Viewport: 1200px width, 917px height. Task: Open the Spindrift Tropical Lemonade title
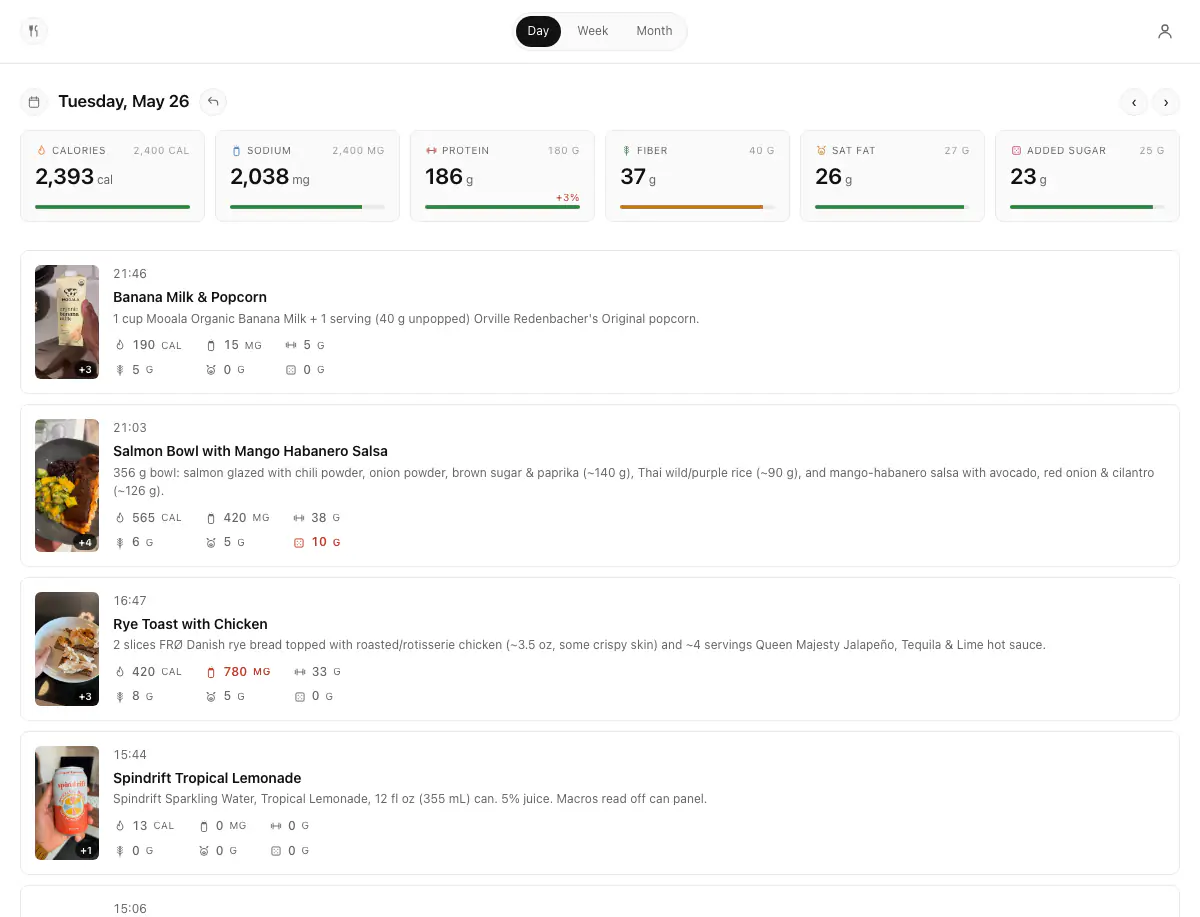pos(207,778)
